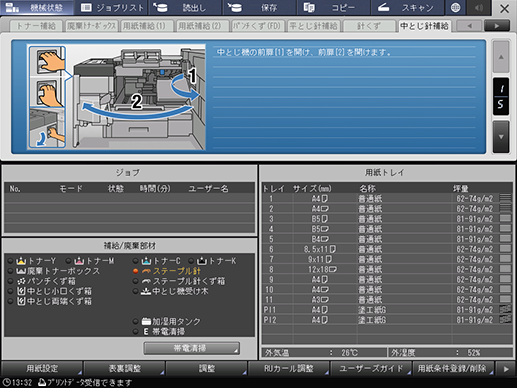Screen dimensions: 517x388
Task: Show previous tabs with left arrow button
Action: [469, 26]
